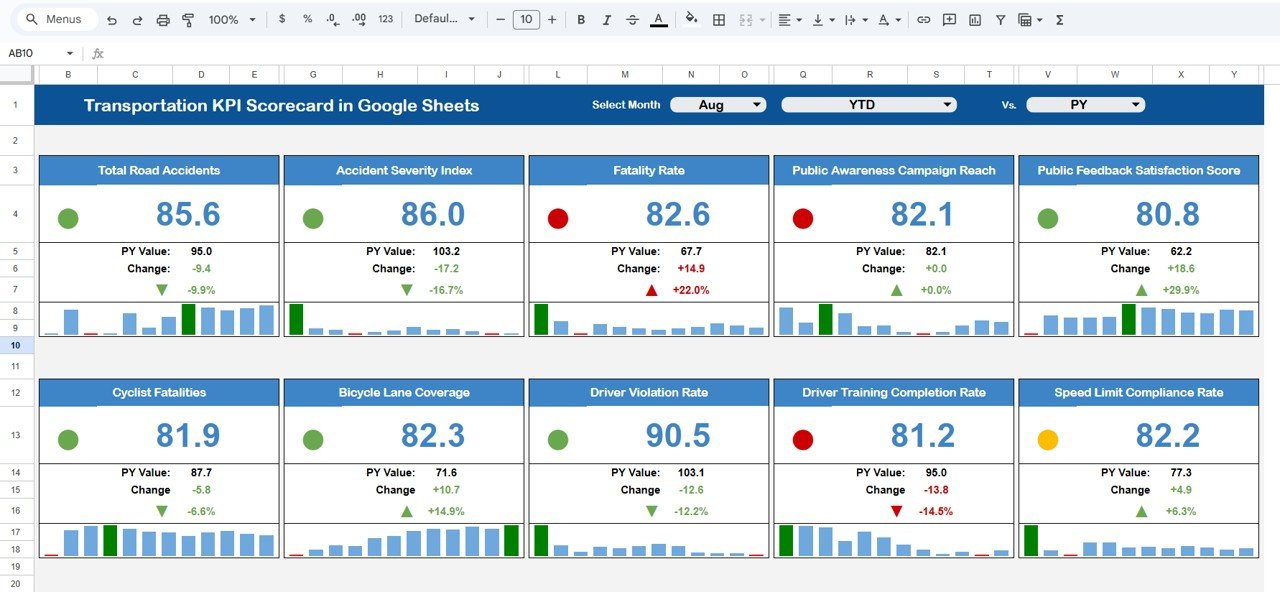The height and width of the screenshot is (592, 1280).
Task: Open the PY comparison dropdown
Action: pos(1086,104)
